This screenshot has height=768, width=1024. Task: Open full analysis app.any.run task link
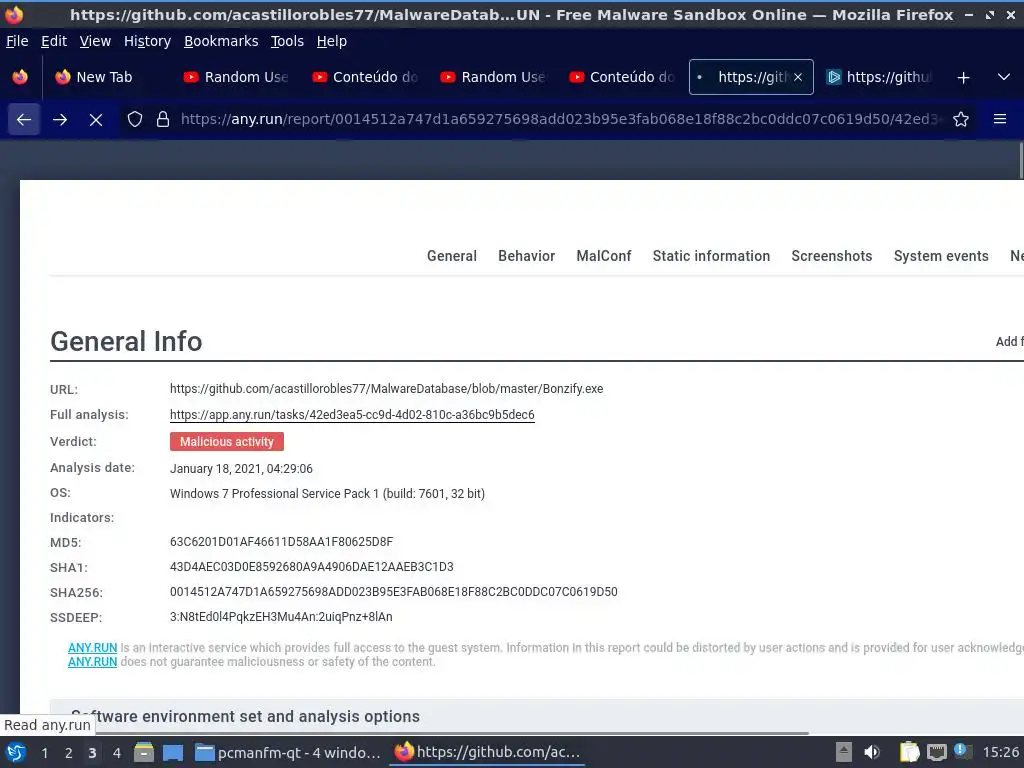[352, 415]
